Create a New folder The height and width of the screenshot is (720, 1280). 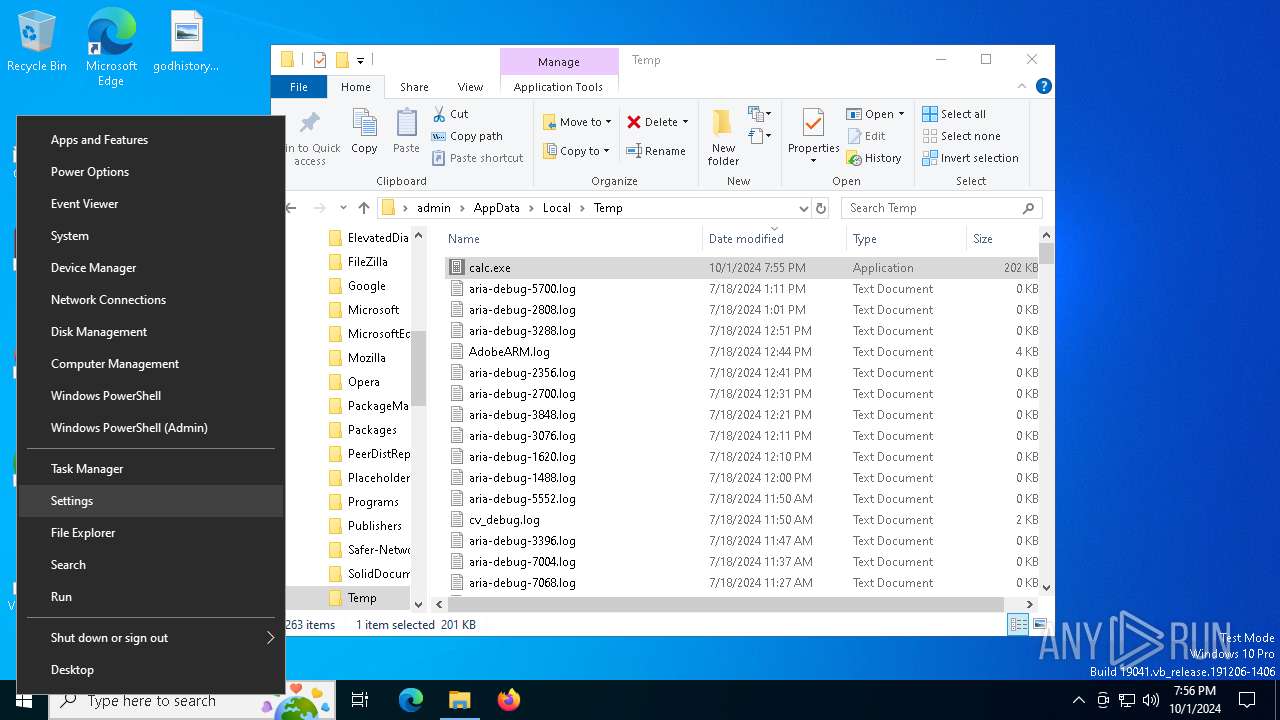pos(723,136)
